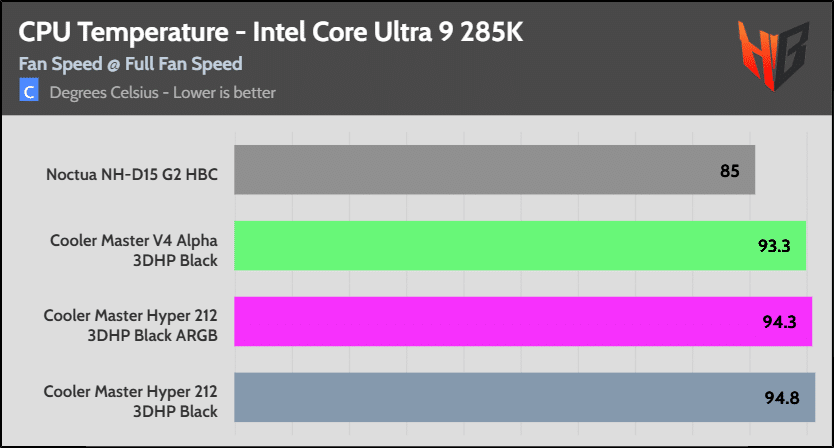Click the "Fan Speed @ Full Fan Speed" subtitle

[130, 64]
